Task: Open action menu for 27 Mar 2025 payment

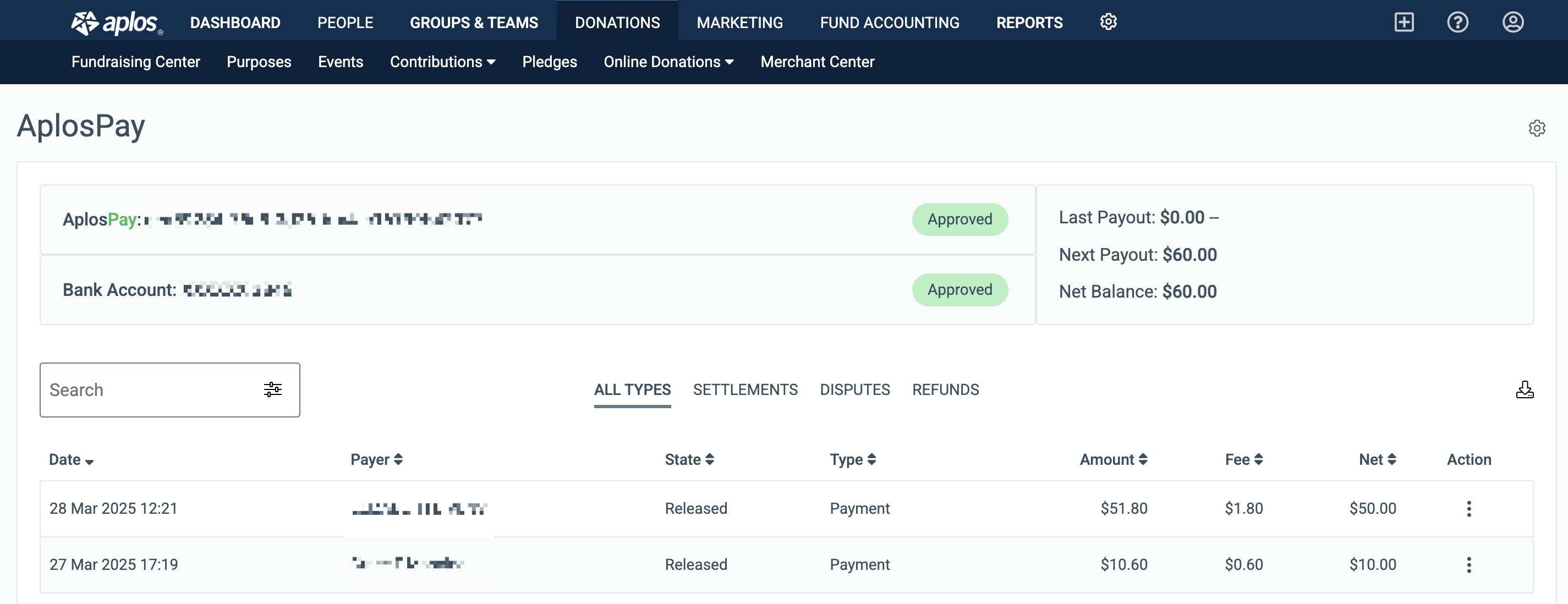Action: point(1469,564)
